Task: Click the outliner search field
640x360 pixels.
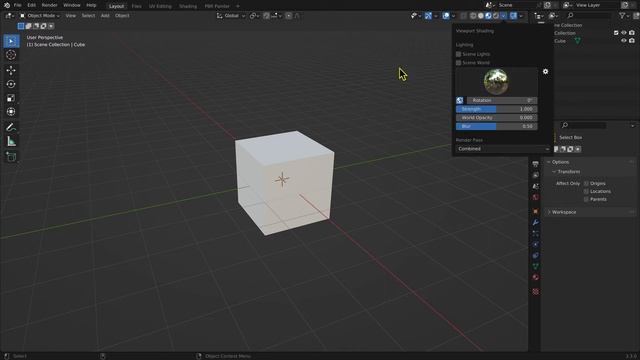Action: tap(588, 16)
